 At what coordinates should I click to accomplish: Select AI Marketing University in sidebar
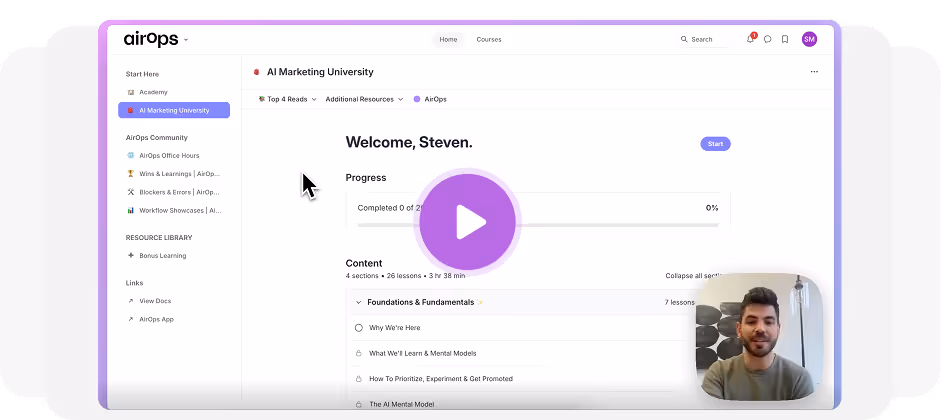point(174,110)
